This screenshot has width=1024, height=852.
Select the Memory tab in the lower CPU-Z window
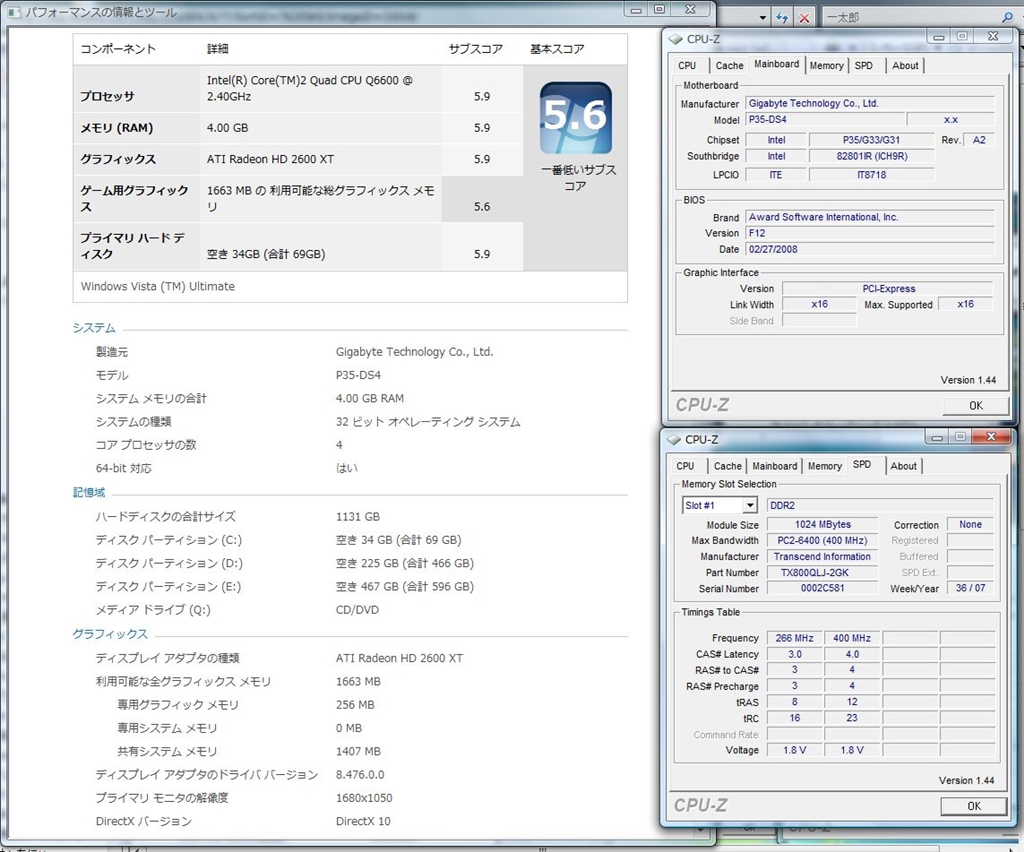tap(824, 466)
